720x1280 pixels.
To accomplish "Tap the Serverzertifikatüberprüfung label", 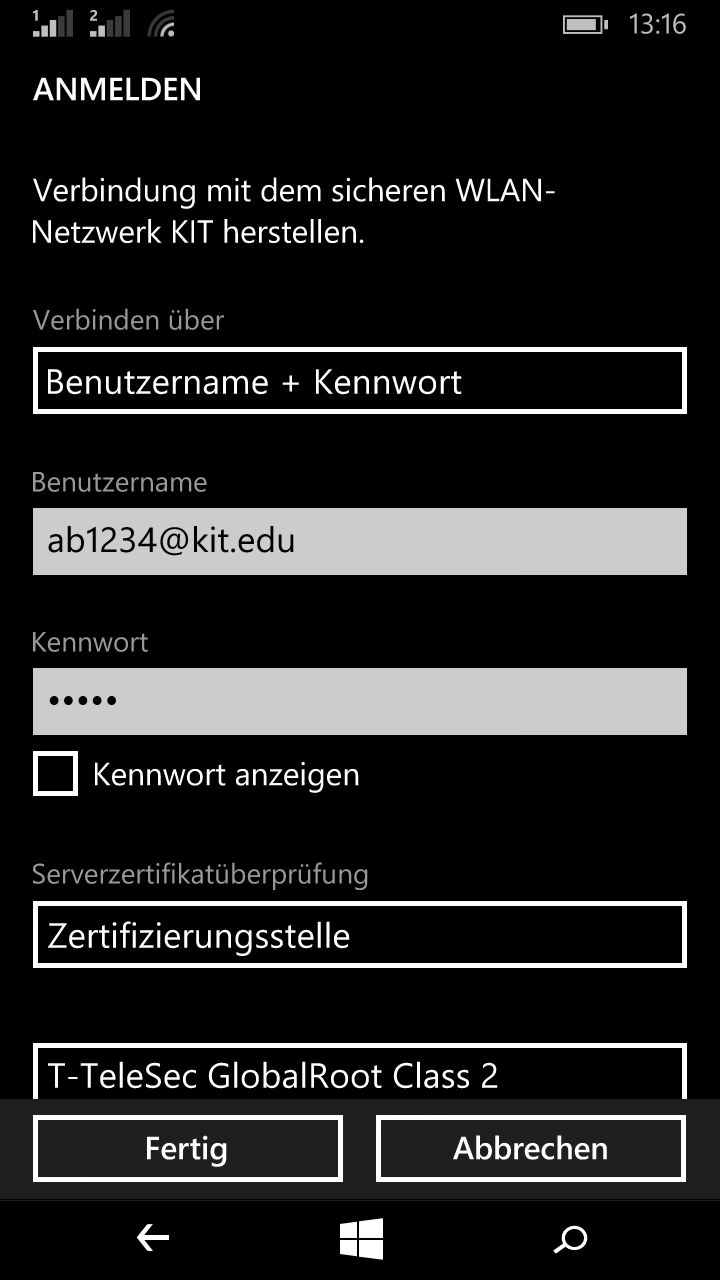I will click(200, 875).
